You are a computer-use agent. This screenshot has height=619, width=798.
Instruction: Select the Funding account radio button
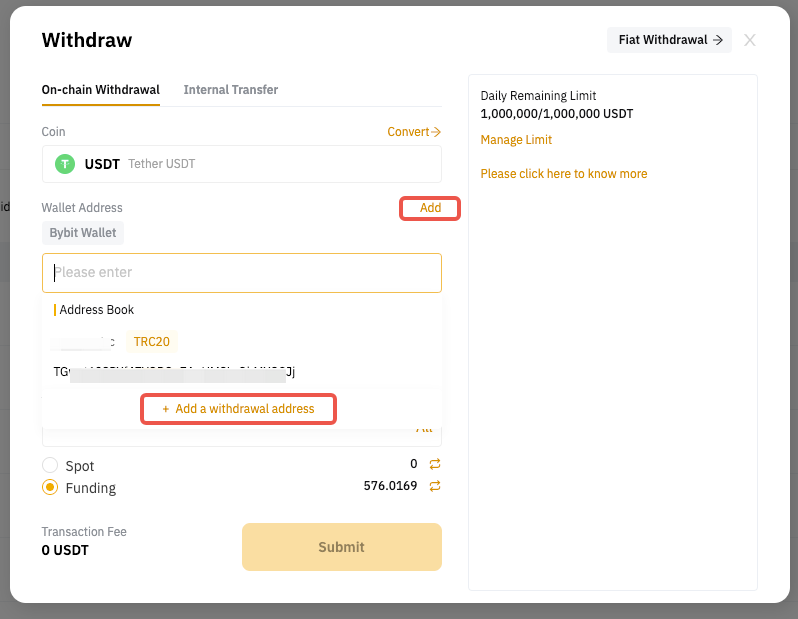pyautogui.click(x=50, y=488)
